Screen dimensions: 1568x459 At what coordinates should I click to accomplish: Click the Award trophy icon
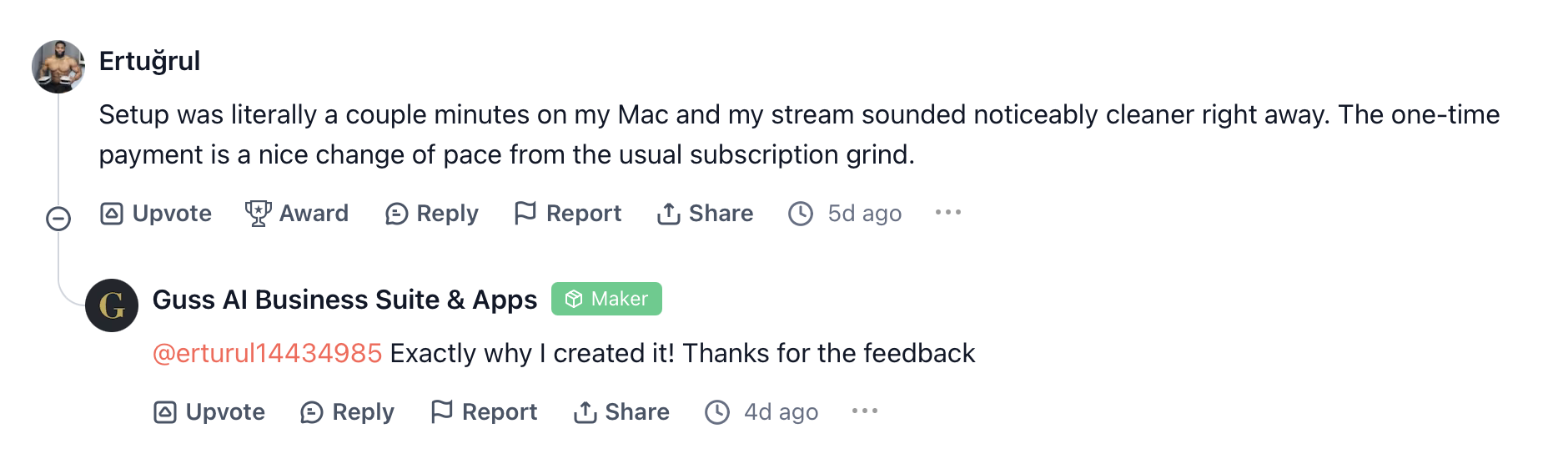258,214
